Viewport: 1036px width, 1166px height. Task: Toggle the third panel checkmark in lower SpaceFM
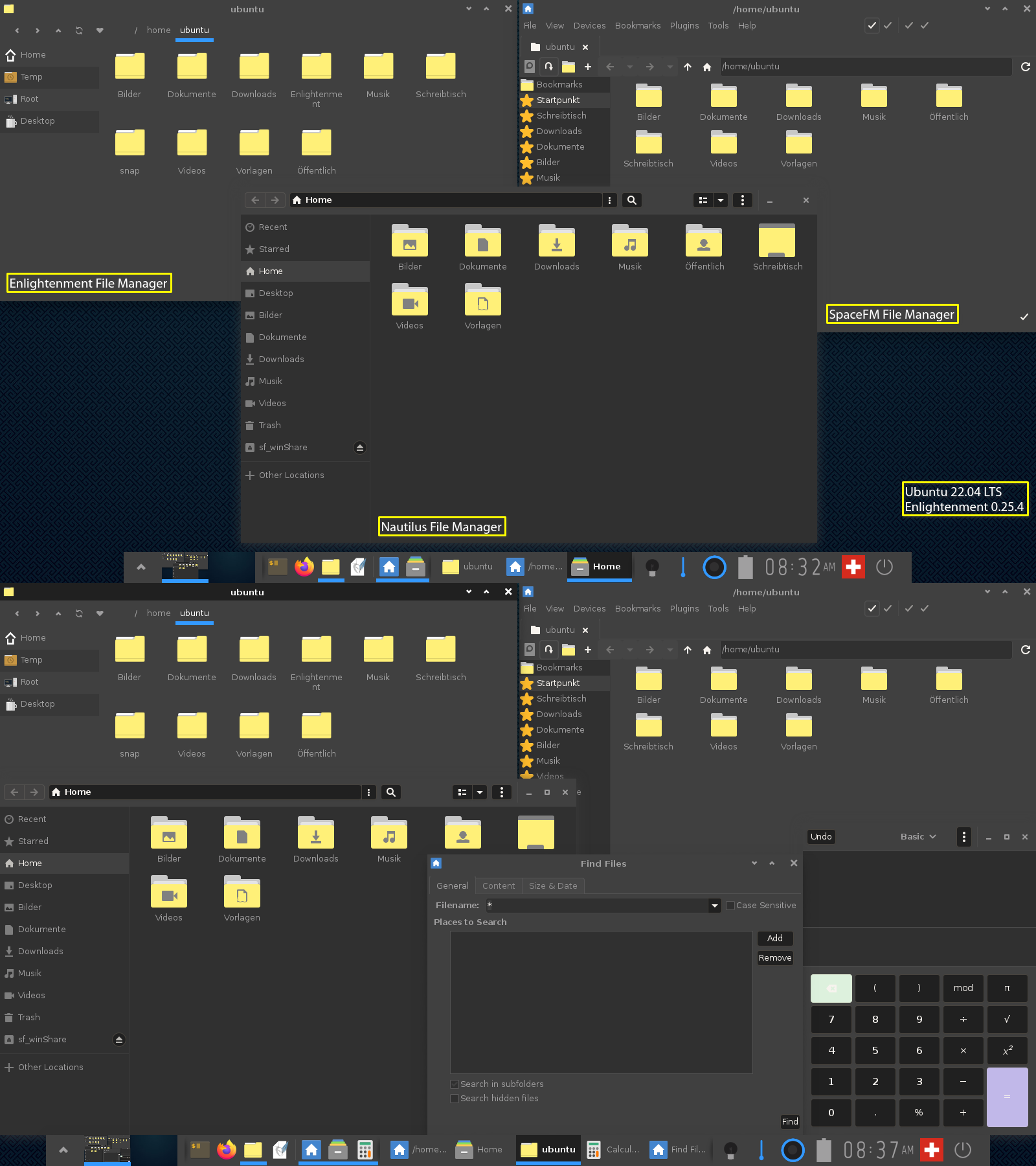(909, 609)
